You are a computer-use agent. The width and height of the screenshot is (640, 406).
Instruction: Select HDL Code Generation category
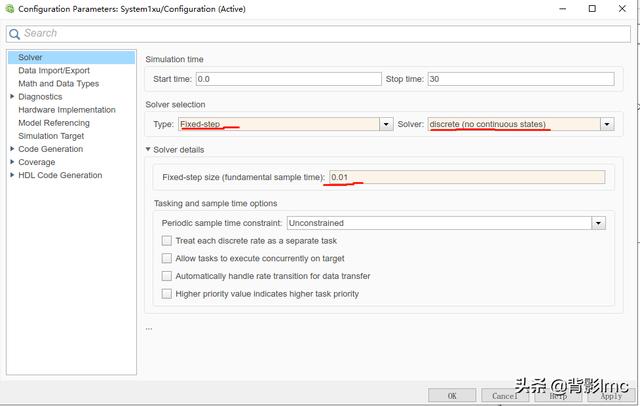pos(60,175)
